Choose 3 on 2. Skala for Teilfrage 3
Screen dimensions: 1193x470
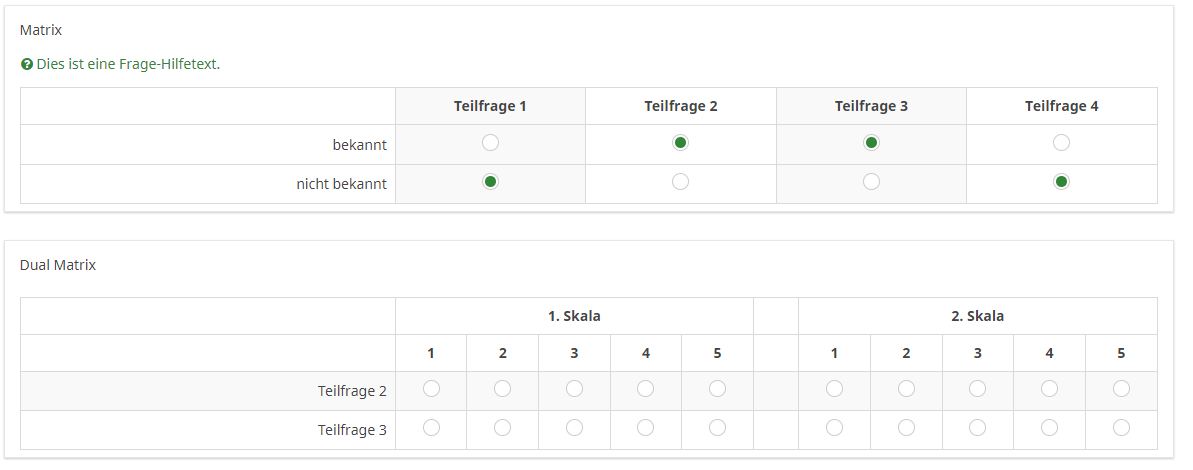click(x=977, y=427)
